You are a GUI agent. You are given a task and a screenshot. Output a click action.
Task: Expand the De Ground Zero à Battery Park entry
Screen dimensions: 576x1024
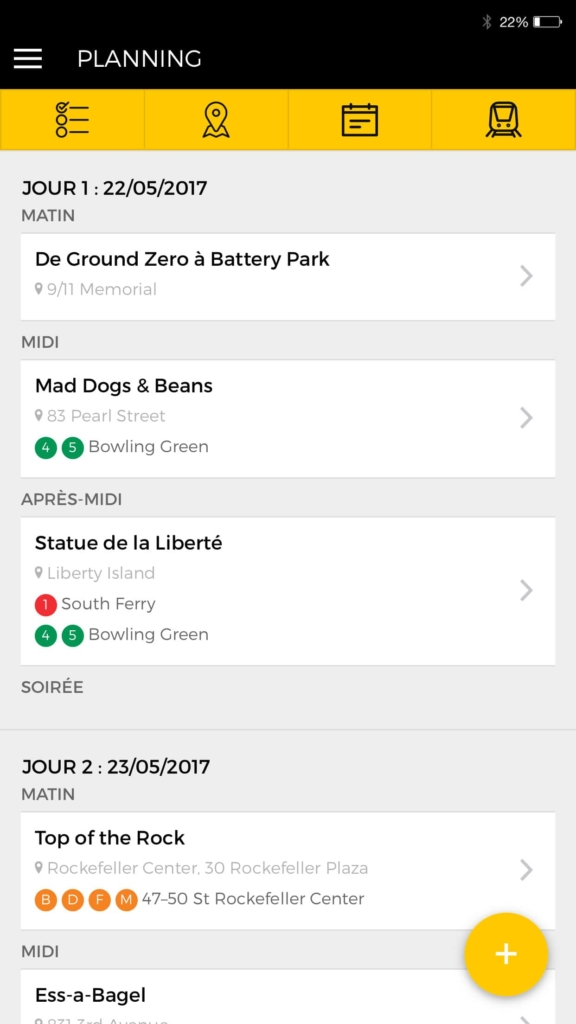288,277
